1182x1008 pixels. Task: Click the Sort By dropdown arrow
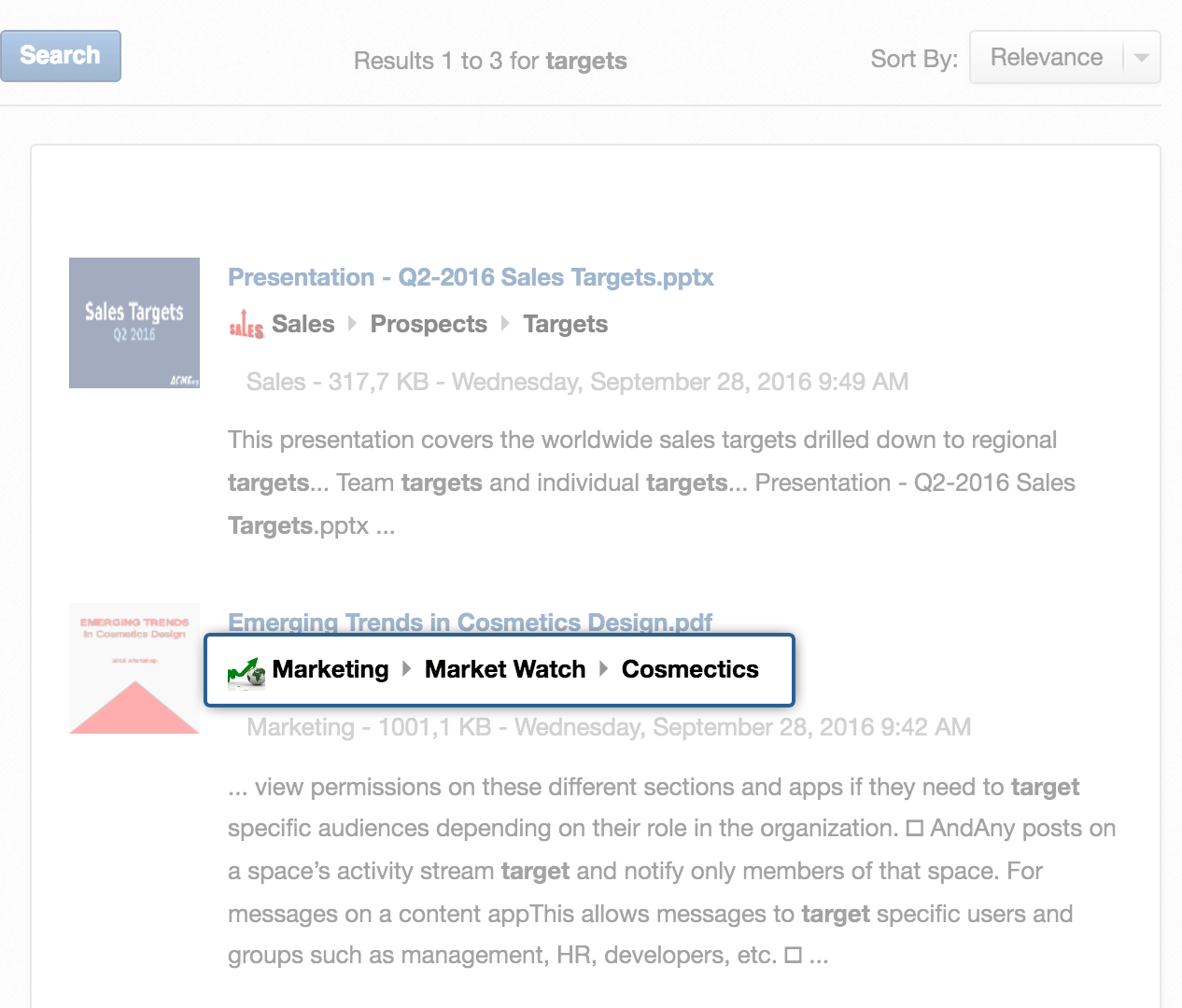[x=1141, y=58]
